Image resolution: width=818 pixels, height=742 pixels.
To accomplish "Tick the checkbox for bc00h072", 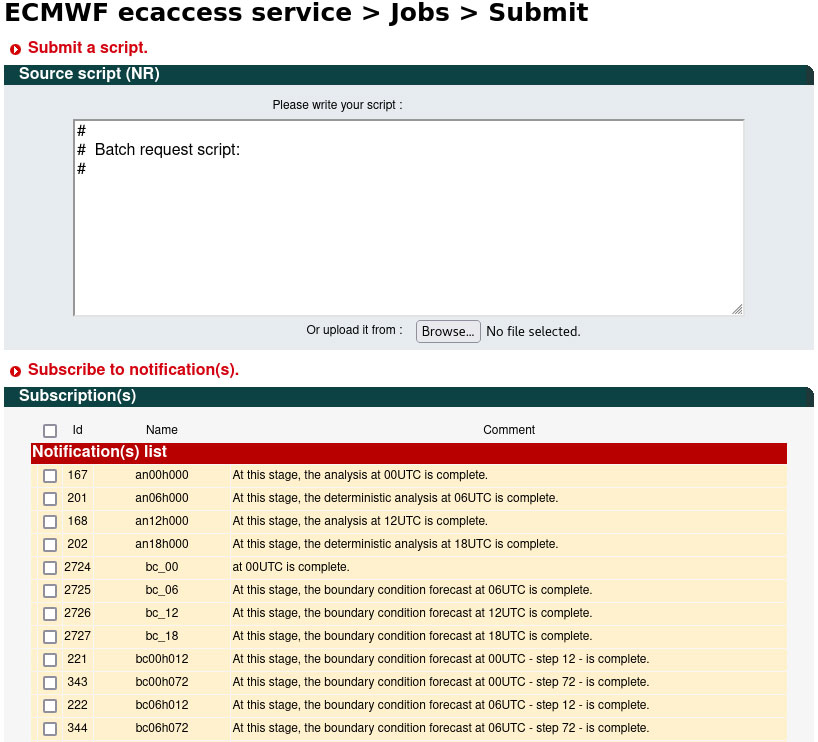I will click(50, 682).
